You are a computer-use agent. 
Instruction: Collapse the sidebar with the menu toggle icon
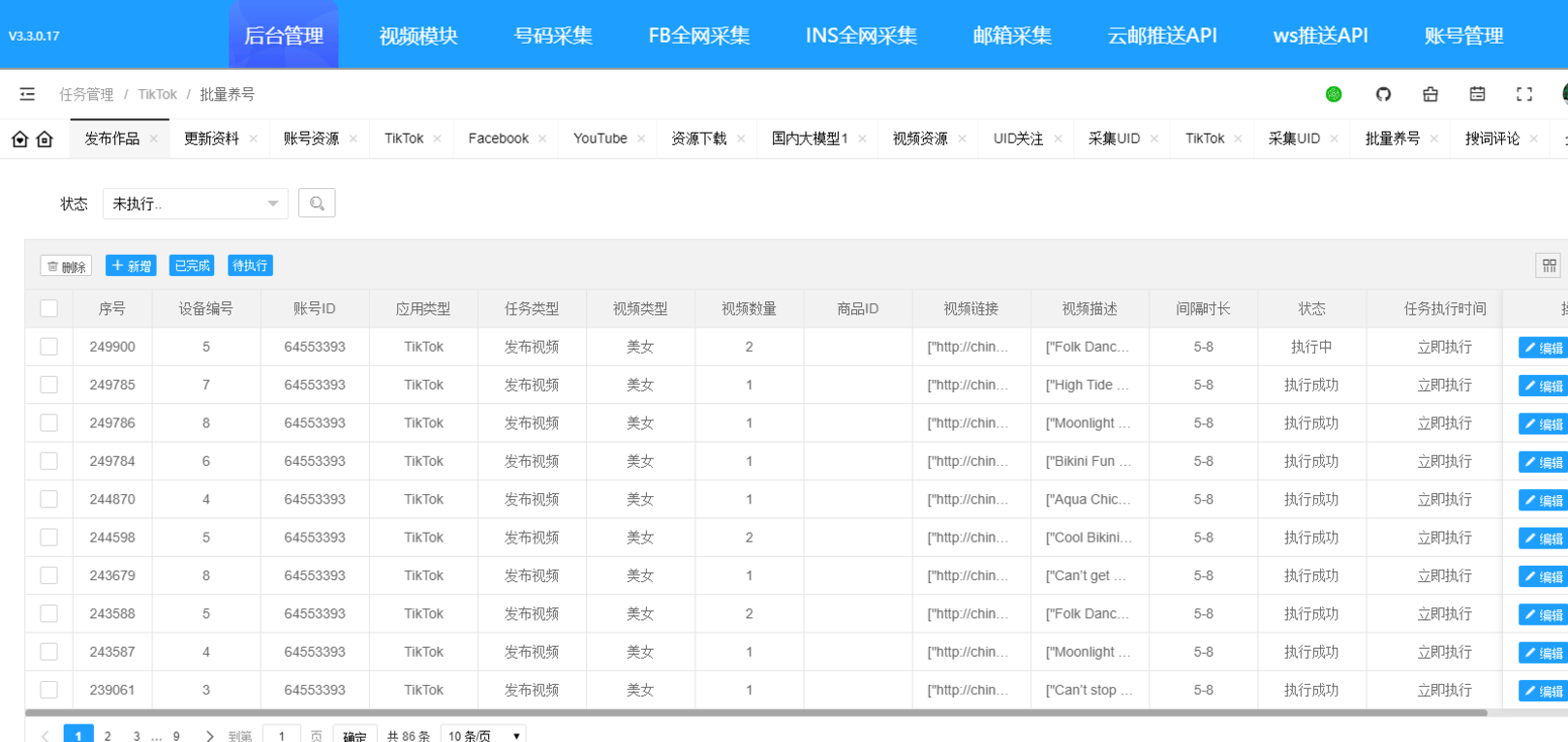[x=27, y=94]
